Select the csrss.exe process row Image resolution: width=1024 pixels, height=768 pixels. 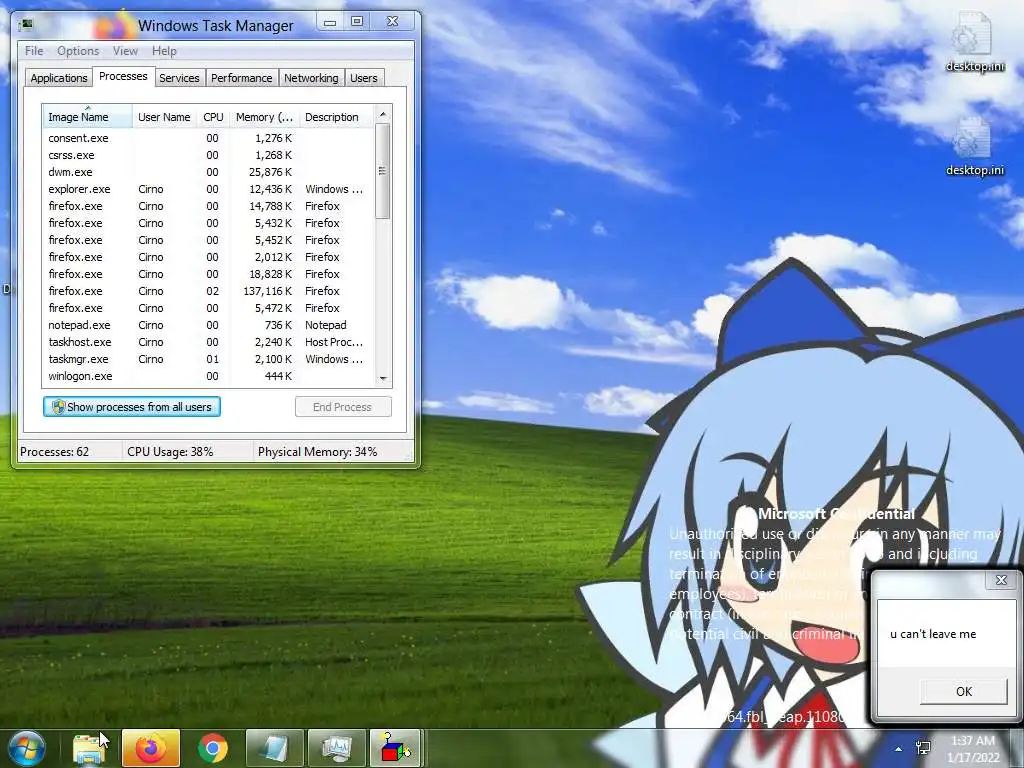coord(208,155)
